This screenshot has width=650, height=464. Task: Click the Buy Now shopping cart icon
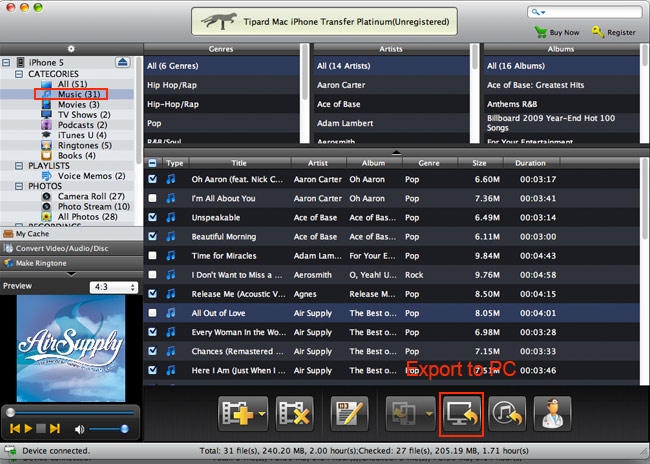541,32
